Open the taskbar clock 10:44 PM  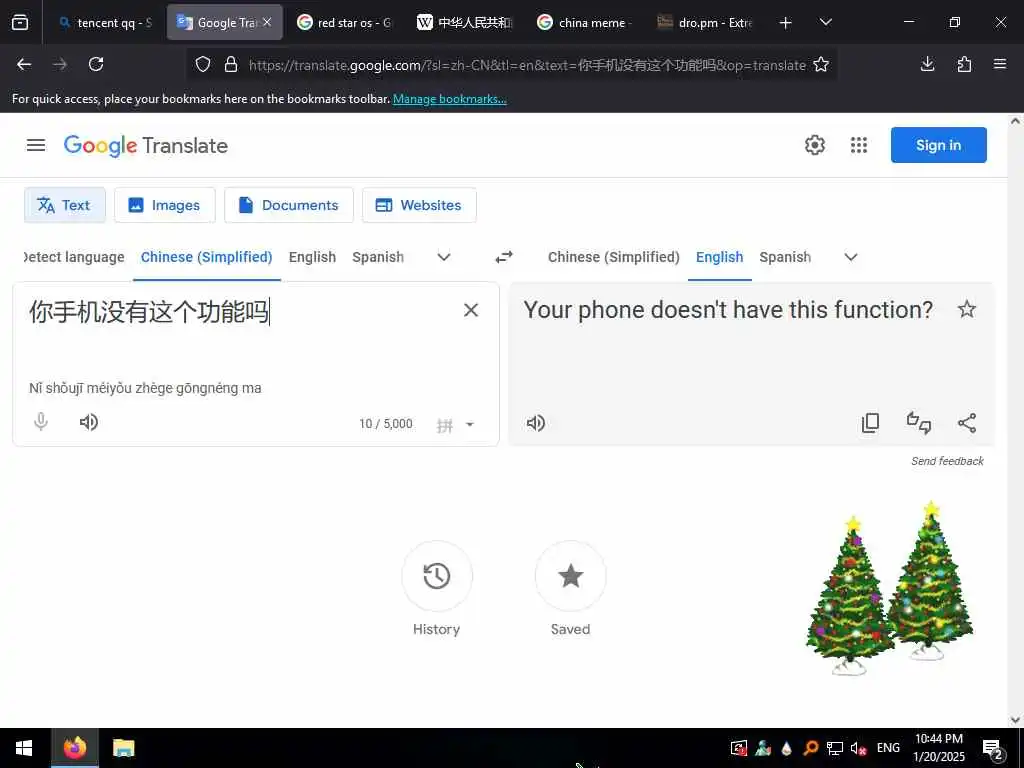[x=938, y=748]
